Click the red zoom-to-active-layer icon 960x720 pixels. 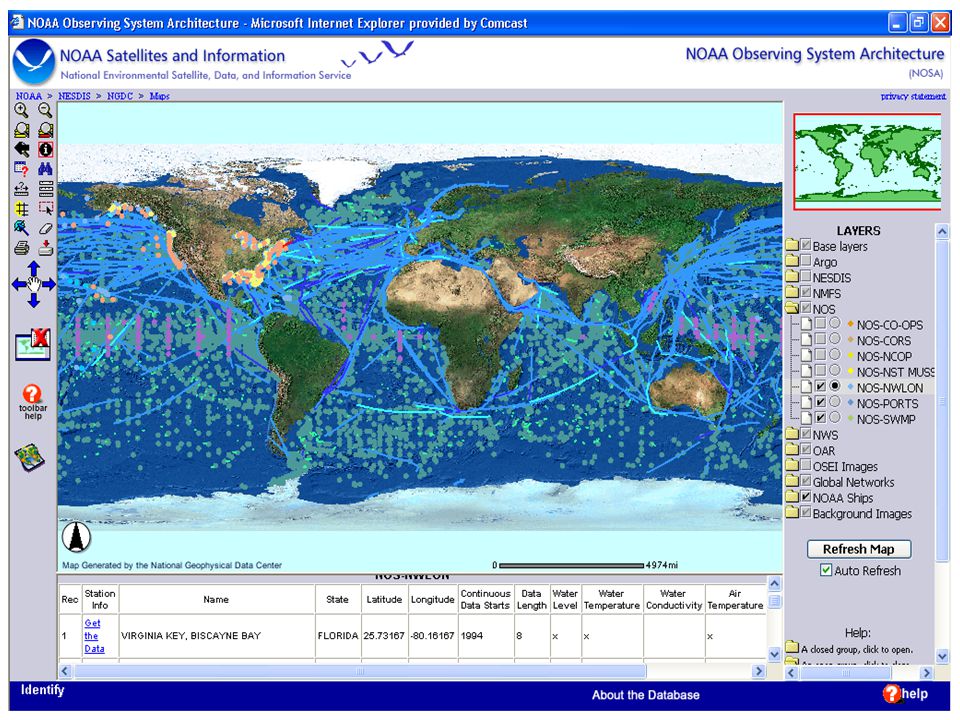point(45,130)
